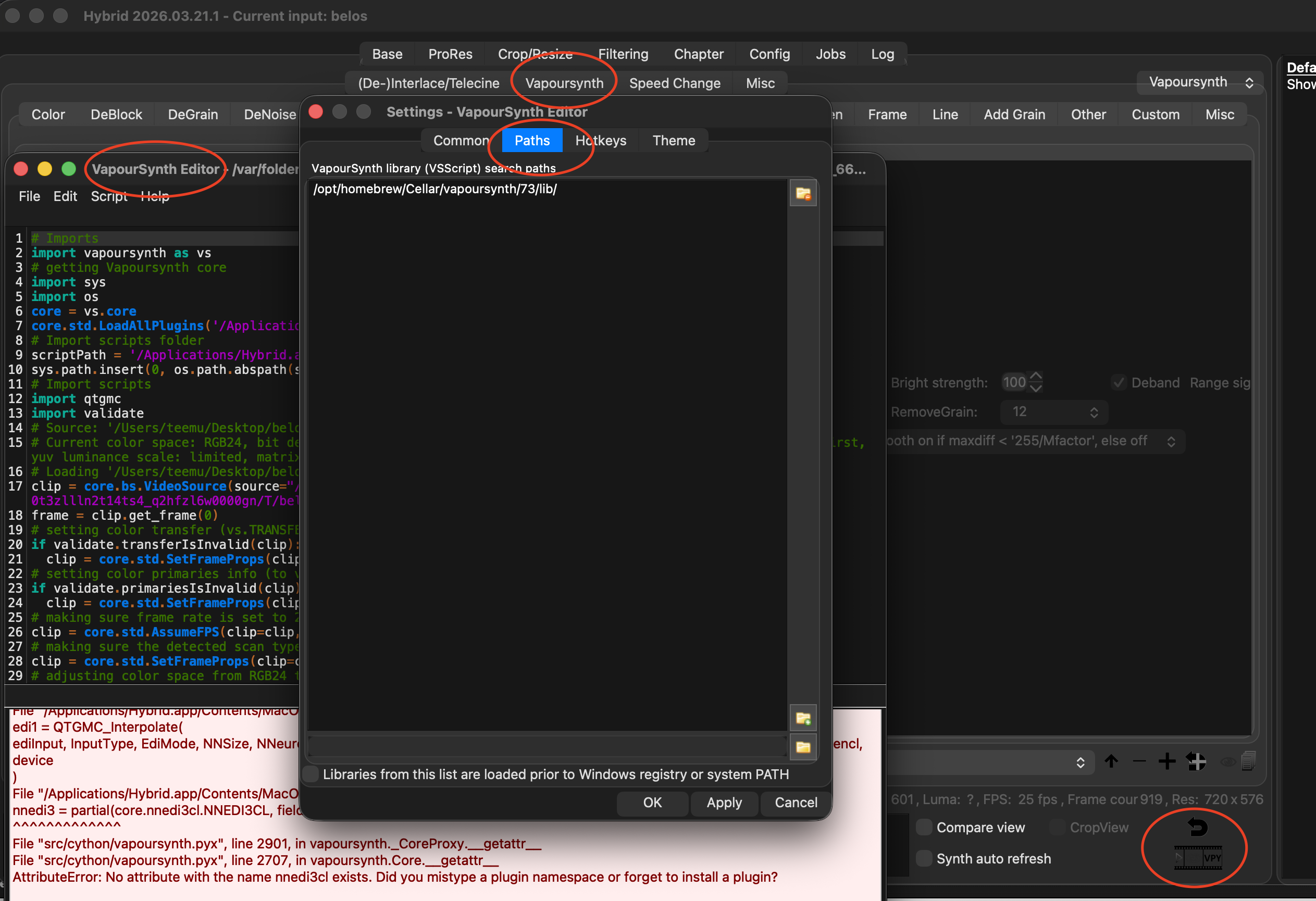Screen dimensions: 1316x901
Task: Click the stacked pages copy icon
Action: click(1249, 761)
